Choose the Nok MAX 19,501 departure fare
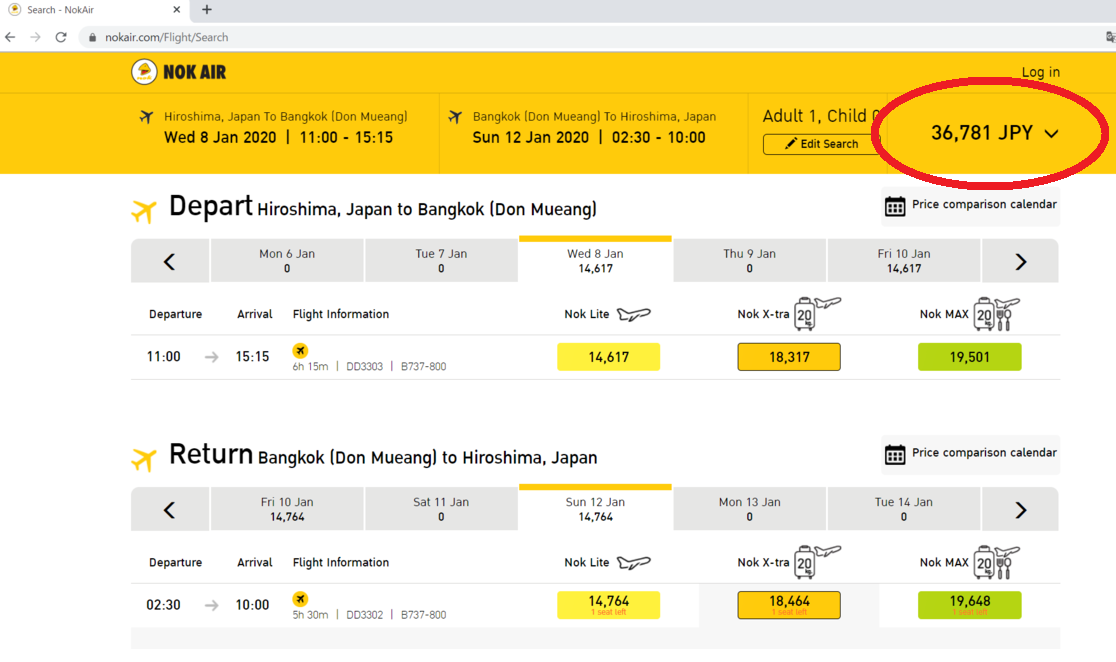This screenshot has width=1116, height=662. coord(969,357)
